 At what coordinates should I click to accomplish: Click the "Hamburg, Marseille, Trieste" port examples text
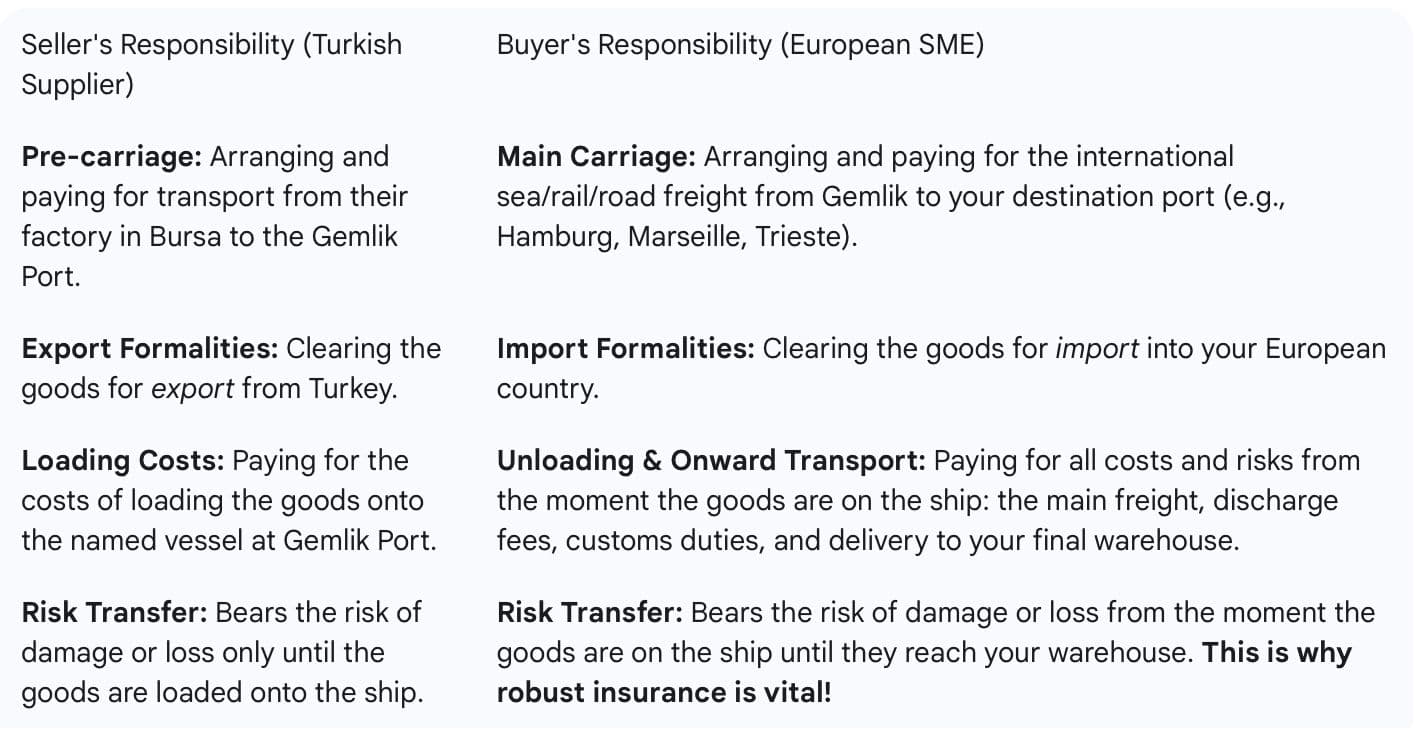[674, 239]
